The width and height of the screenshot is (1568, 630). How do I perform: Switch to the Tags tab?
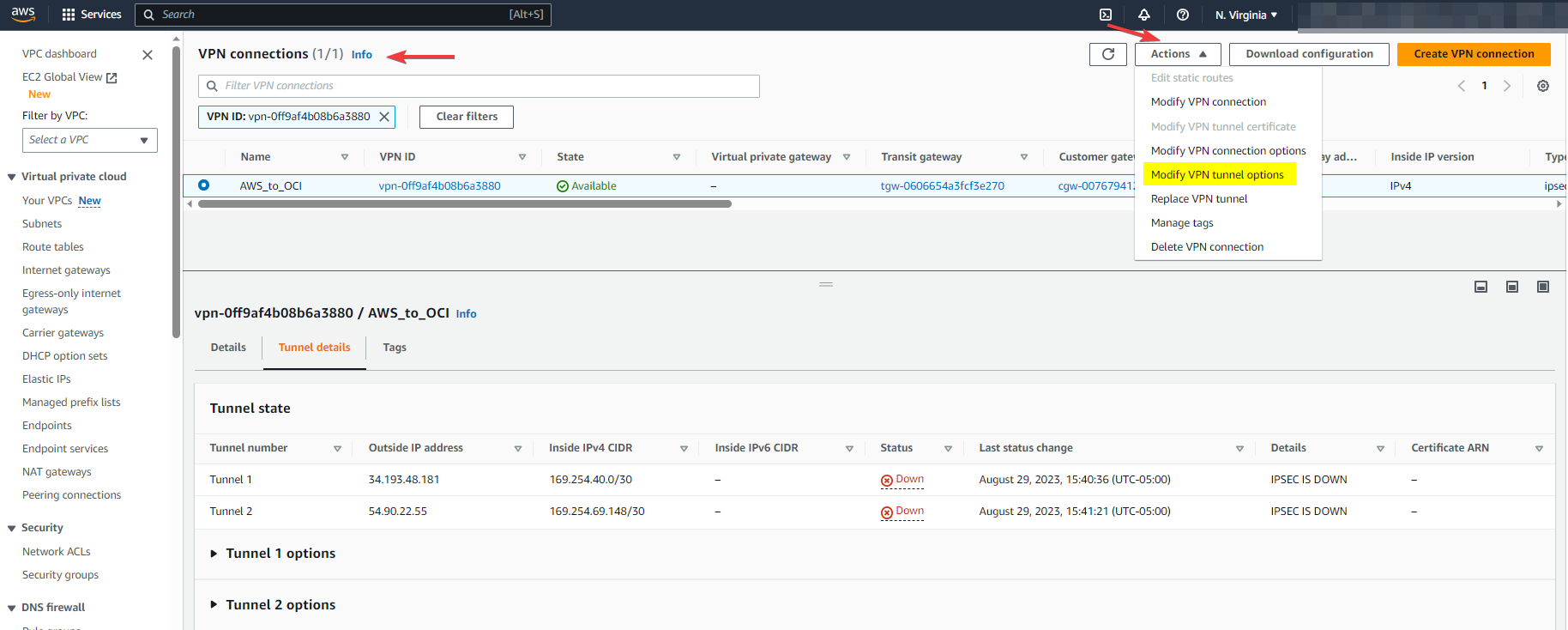pyautogui.click(x=394, y=348)
